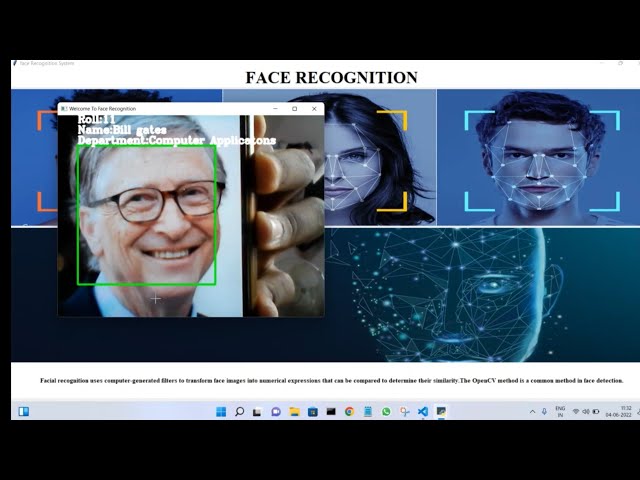Open the Wi-Fi network tray icon

point(576,411)
